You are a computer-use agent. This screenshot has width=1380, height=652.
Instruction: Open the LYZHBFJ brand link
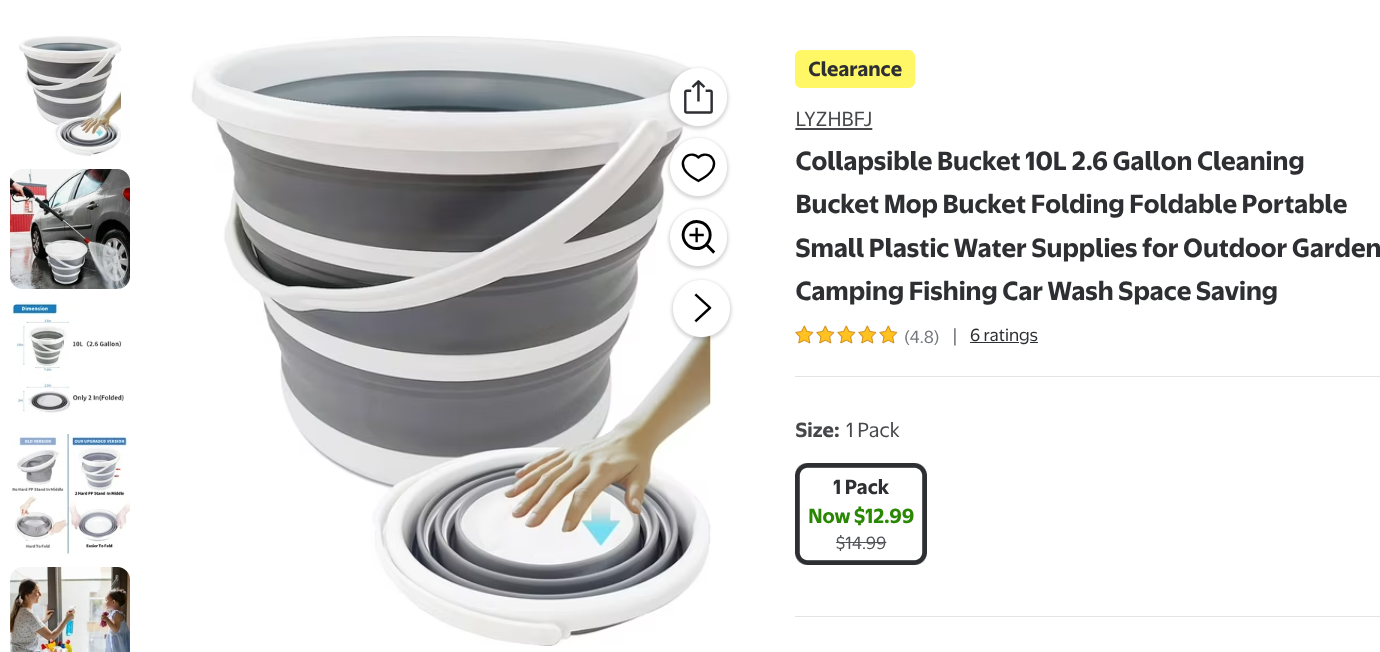point(834,119)
